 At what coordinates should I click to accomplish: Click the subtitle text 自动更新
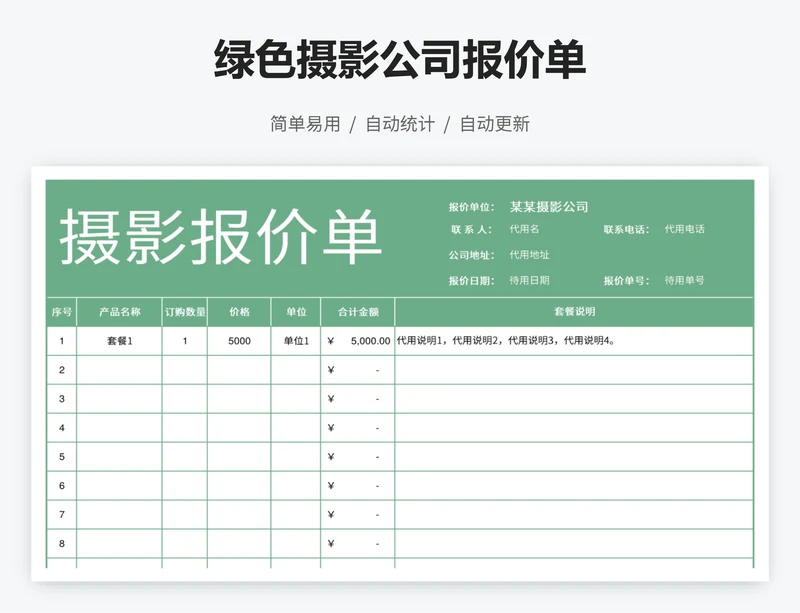click(495, 124)
